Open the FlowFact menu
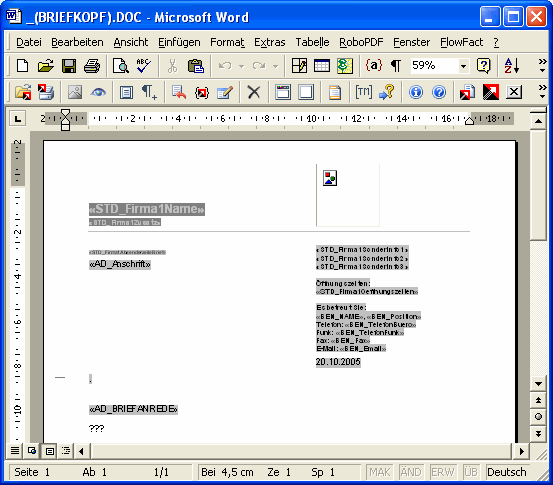The image size is (553, 485). click(x=461, y=42)
